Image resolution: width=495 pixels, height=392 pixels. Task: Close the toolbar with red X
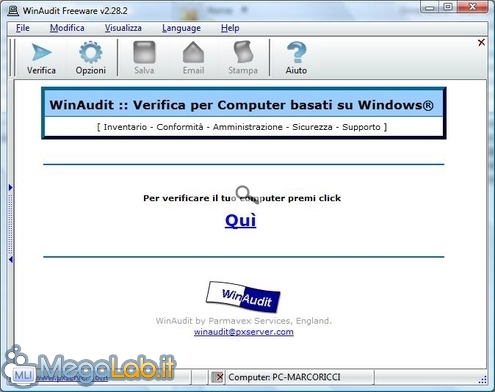481,42
